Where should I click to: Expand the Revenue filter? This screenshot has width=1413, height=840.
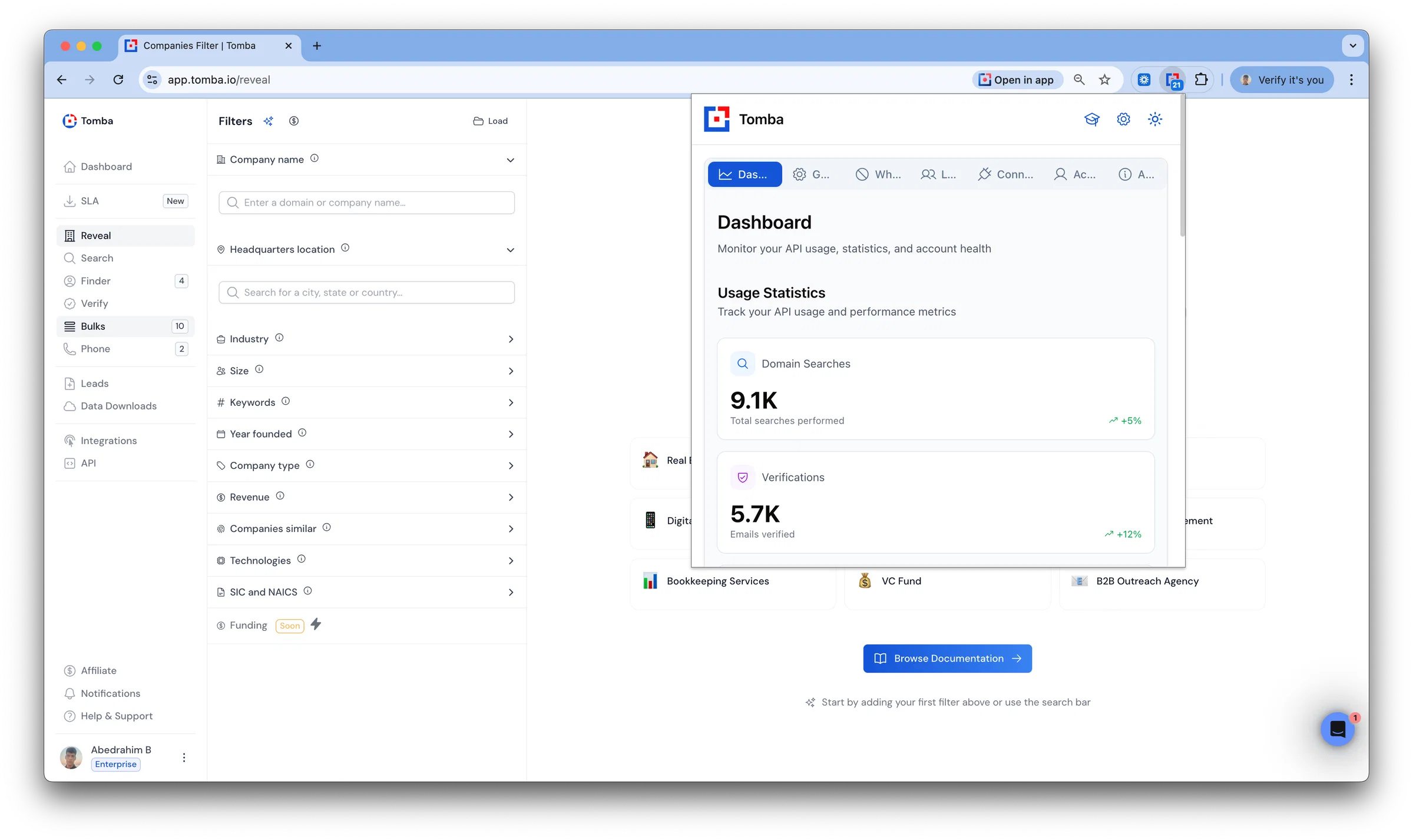point(511,497)
